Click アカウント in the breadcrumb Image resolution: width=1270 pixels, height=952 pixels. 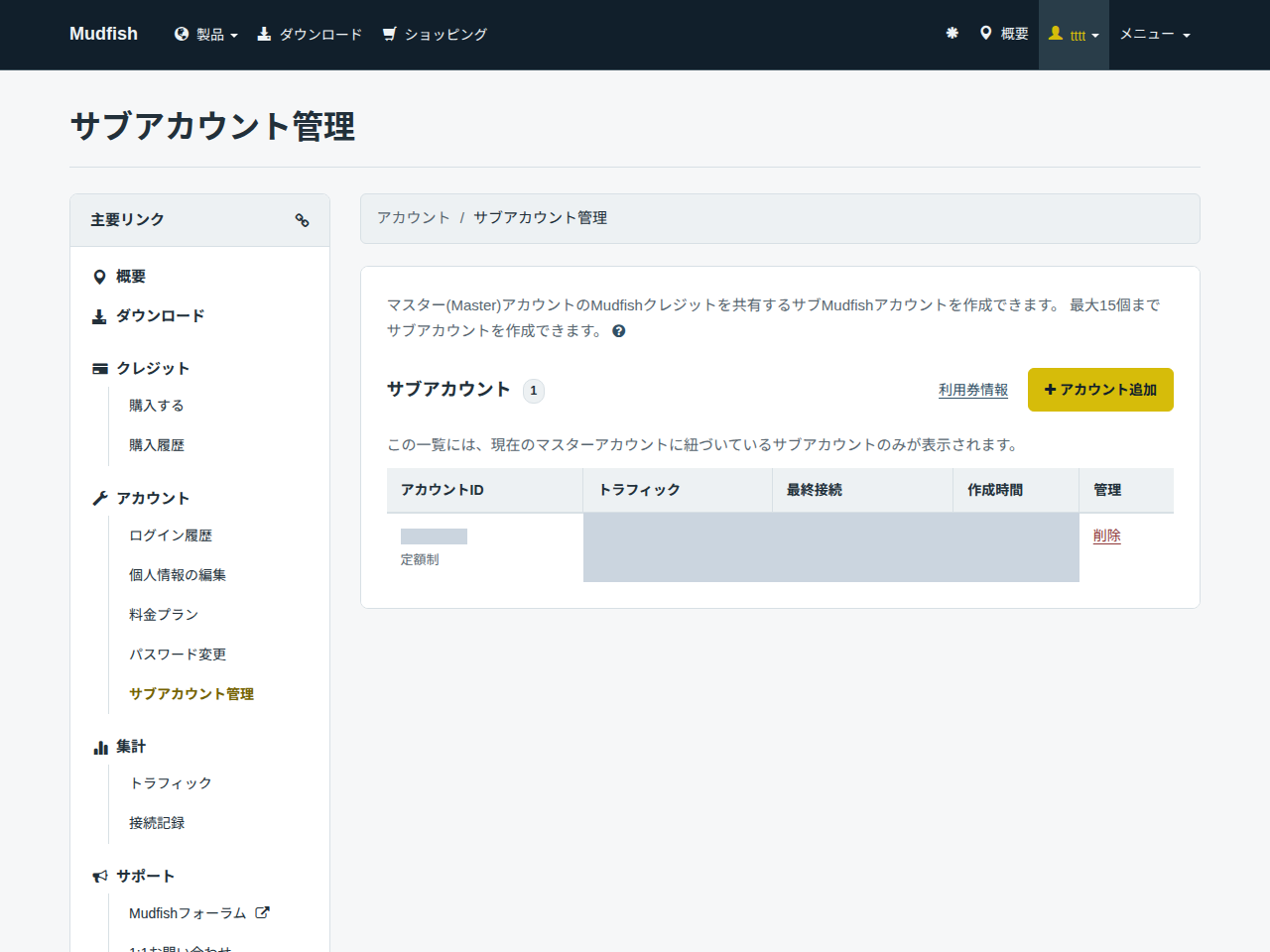point(414,218)
